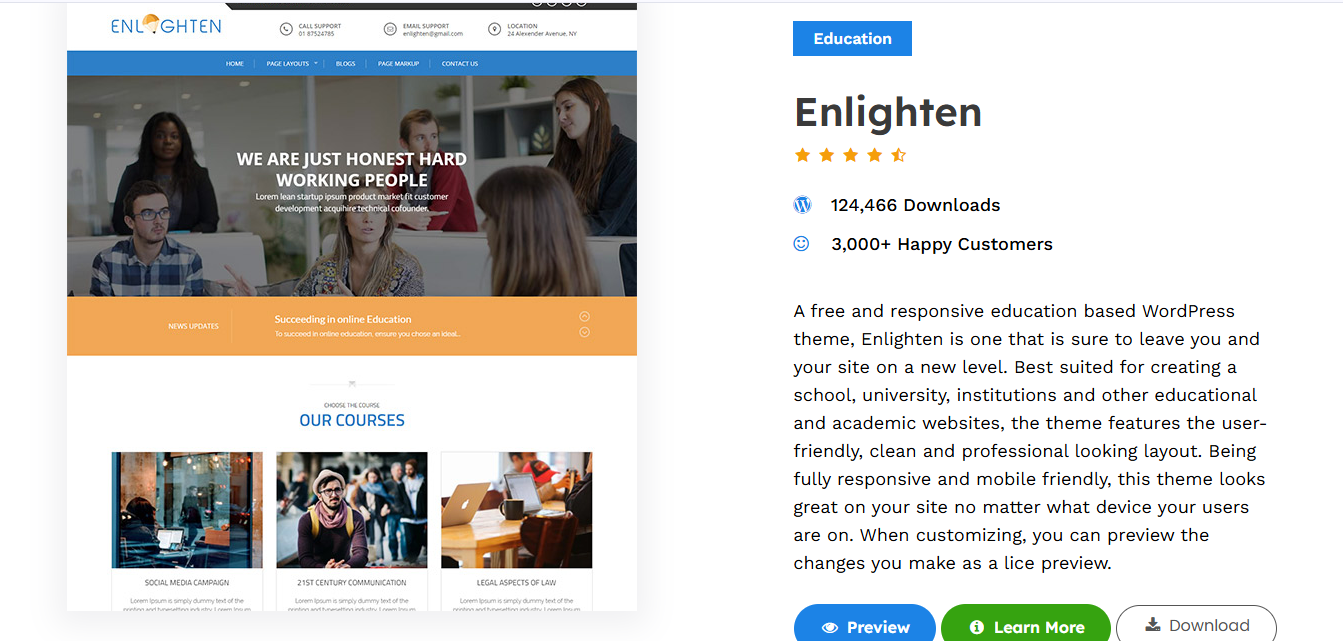Open the Page Layouts dropdown in preview nav
The width and height of the screenshot is (1343, 641).
point(292,63)
